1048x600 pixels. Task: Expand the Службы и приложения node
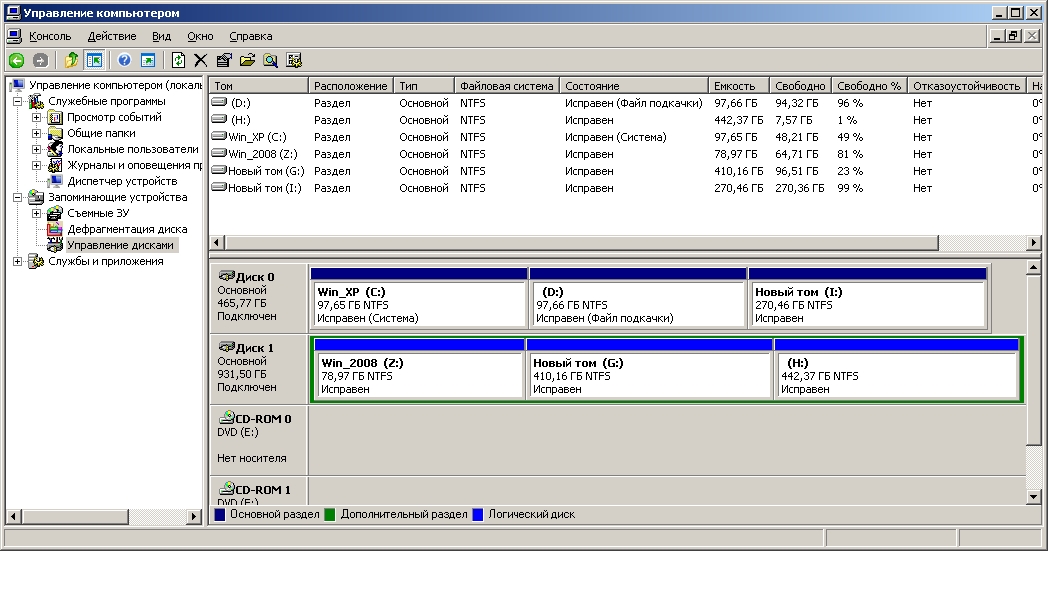pos(17,262)
